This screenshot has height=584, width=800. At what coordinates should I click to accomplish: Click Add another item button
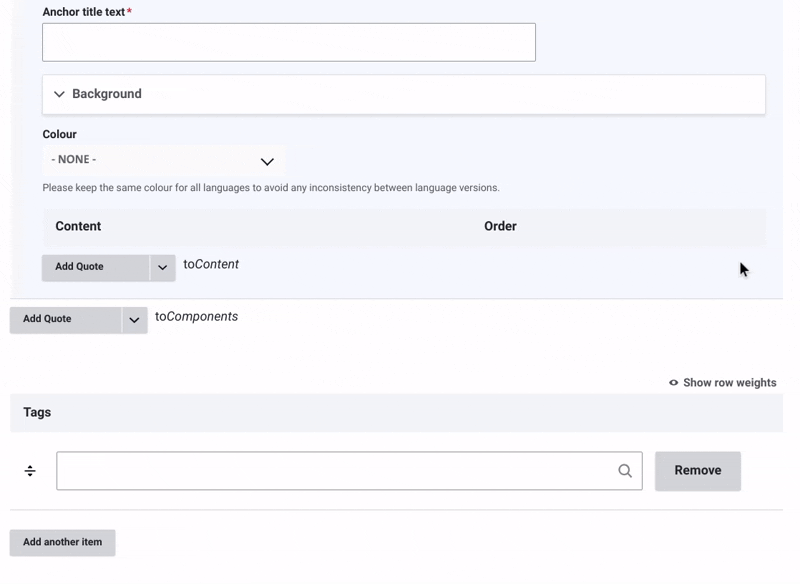point(62,542)
